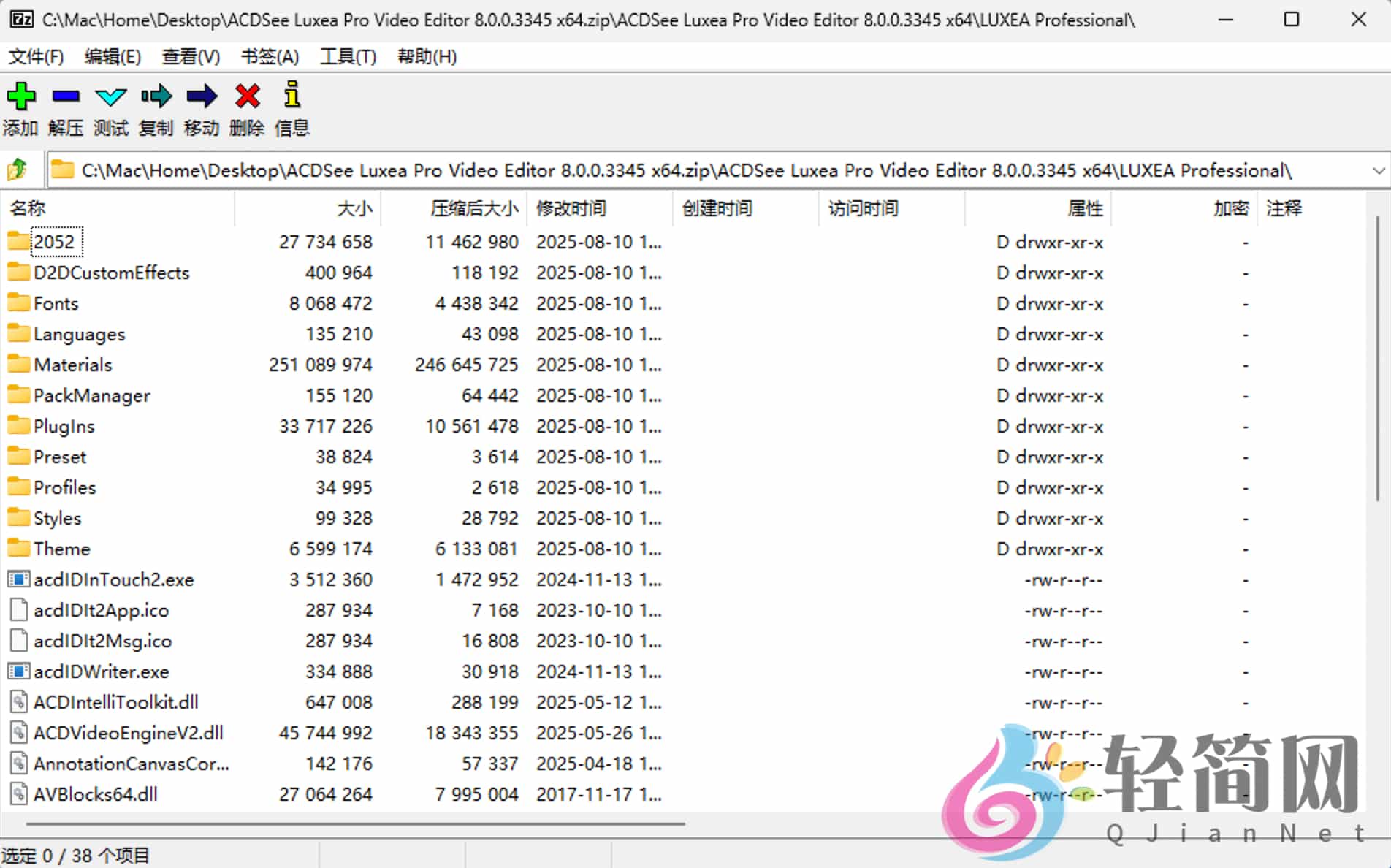Open the address bar dropdown arrow

click(x=1378, y=170)
